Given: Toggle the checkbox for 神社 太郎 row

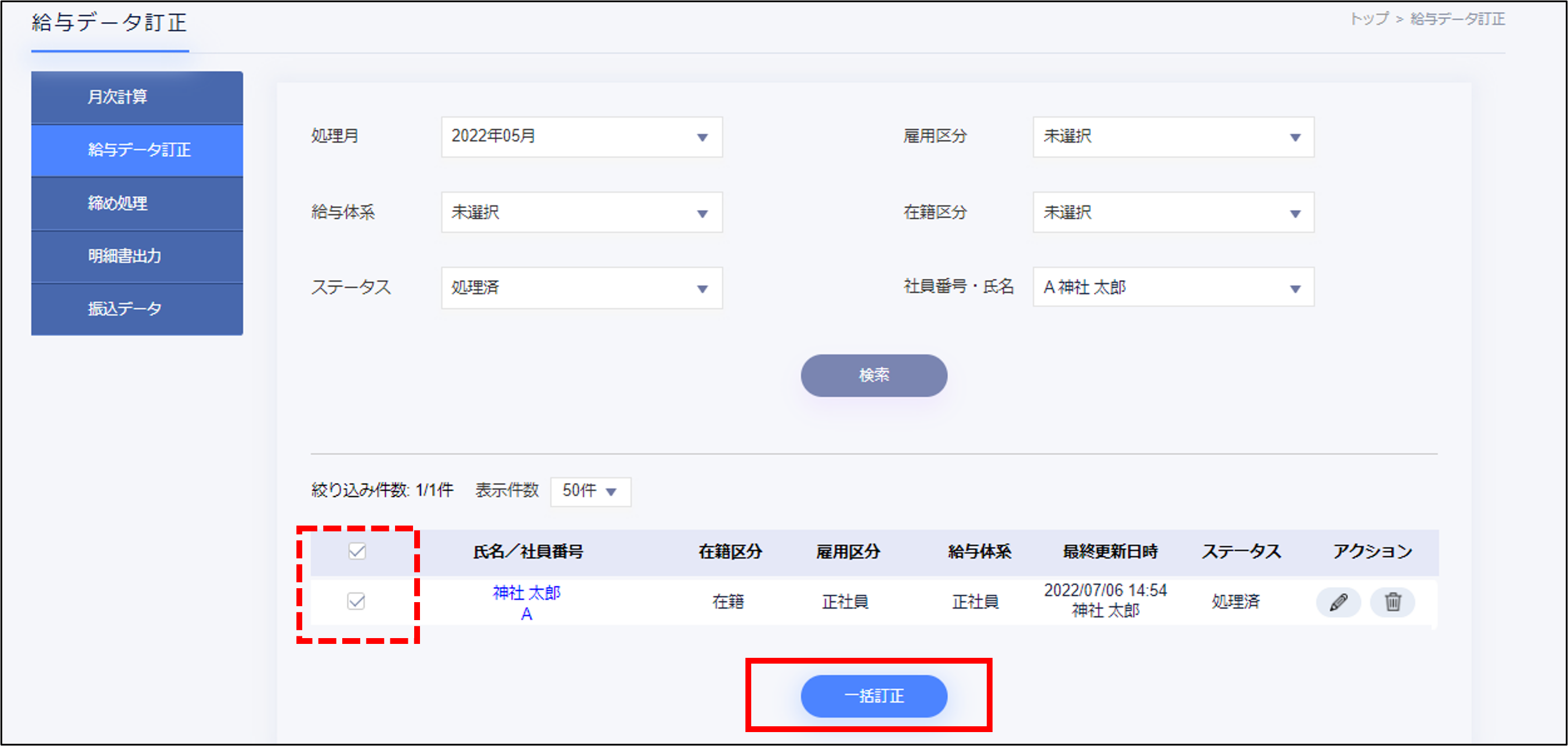Looking at the screenshot, I should pyautogui.click(x=356, y=601).
